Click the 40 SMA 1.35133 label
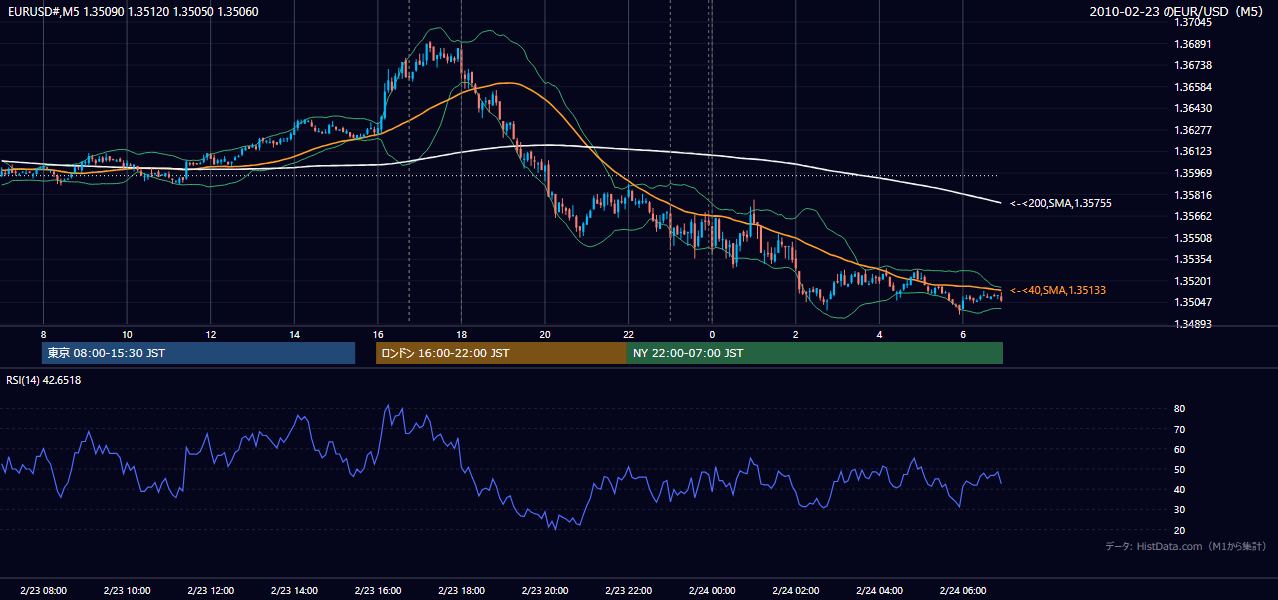1278x600 pixels. (x=1058, y=290)
